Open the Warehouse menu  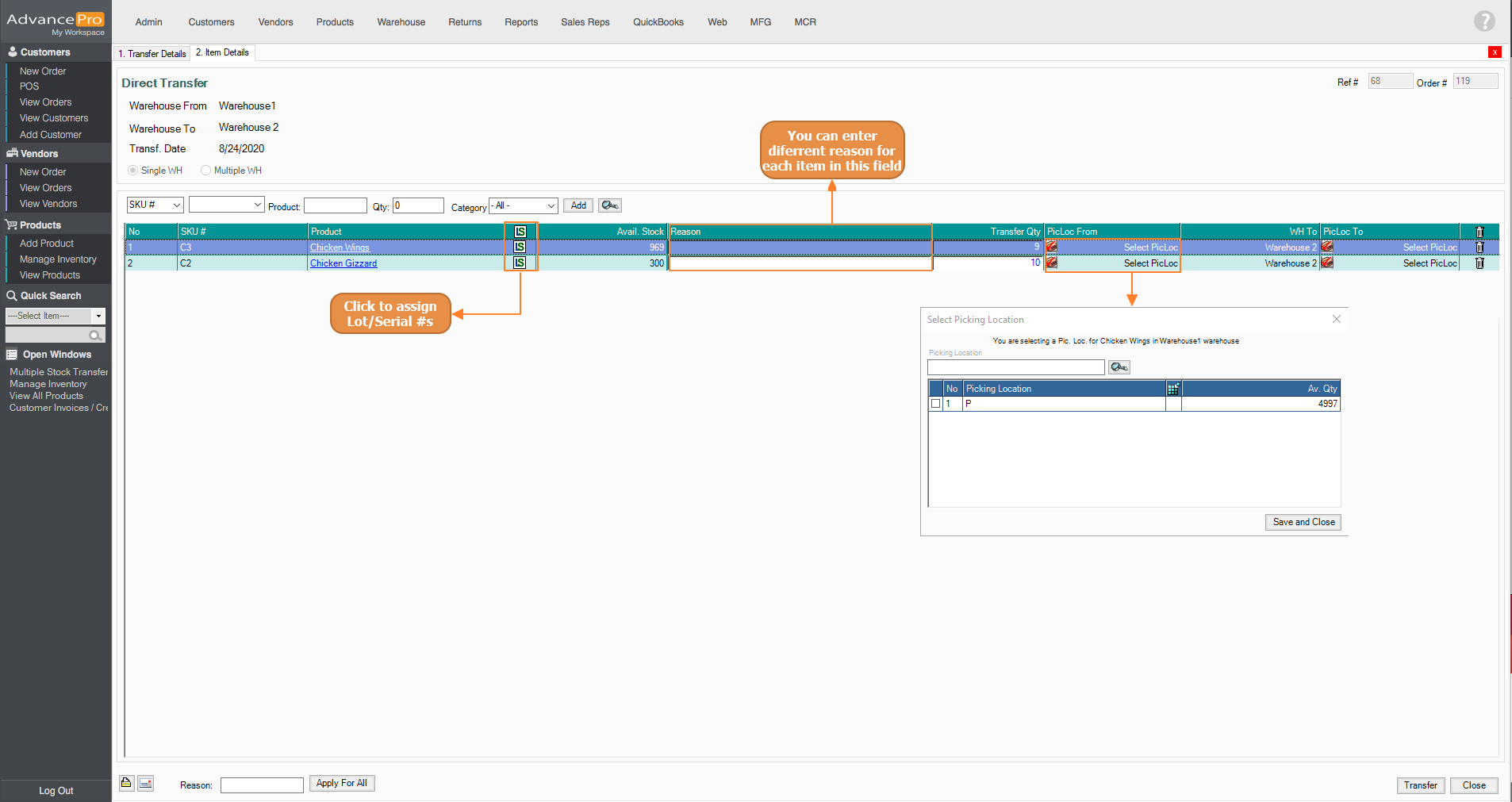(x=401, y=22)
